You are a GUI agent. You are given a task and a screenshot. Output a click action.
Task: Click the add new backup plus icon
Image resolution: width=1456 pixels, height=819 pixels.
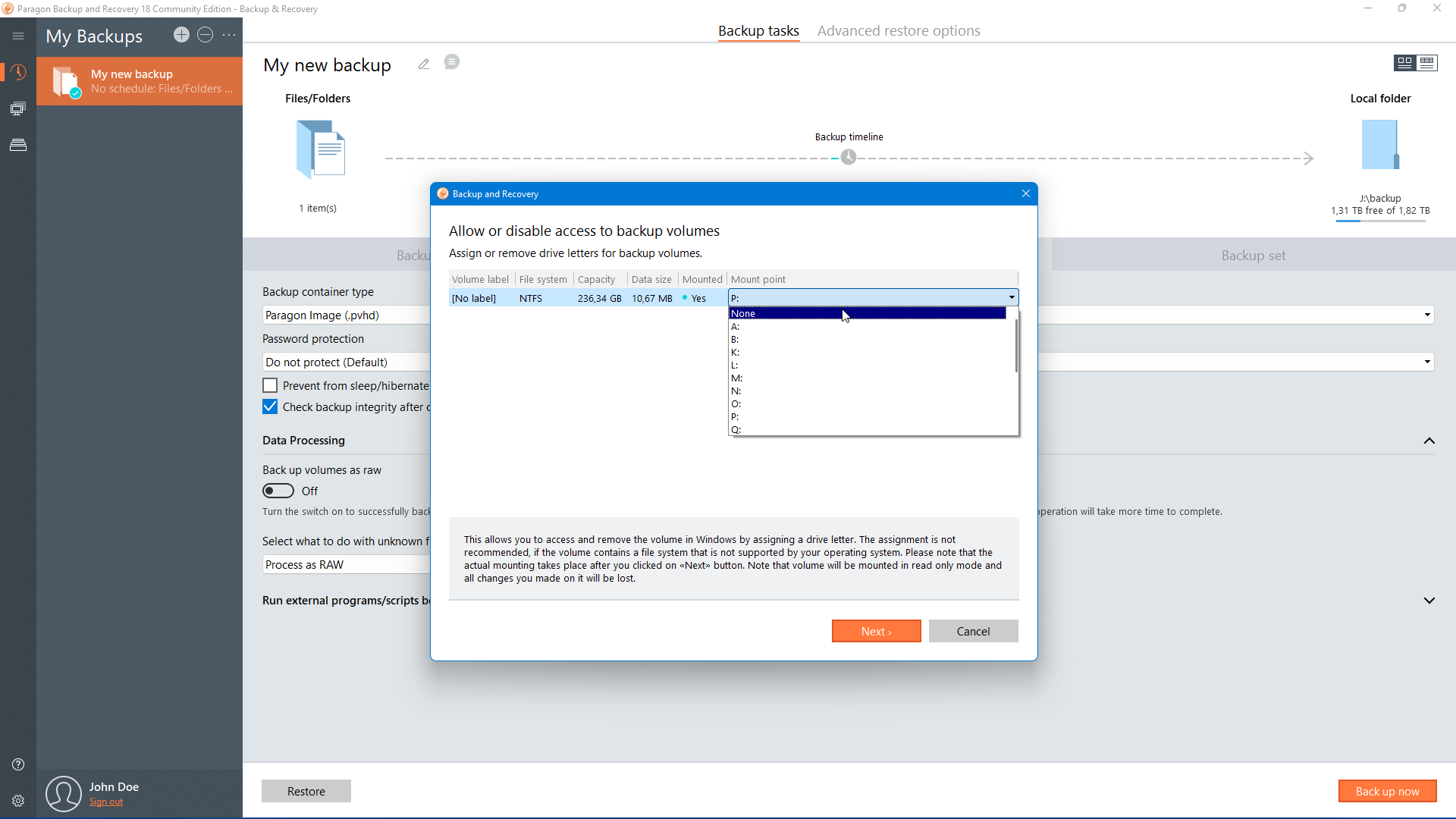(x=181, y=35)
